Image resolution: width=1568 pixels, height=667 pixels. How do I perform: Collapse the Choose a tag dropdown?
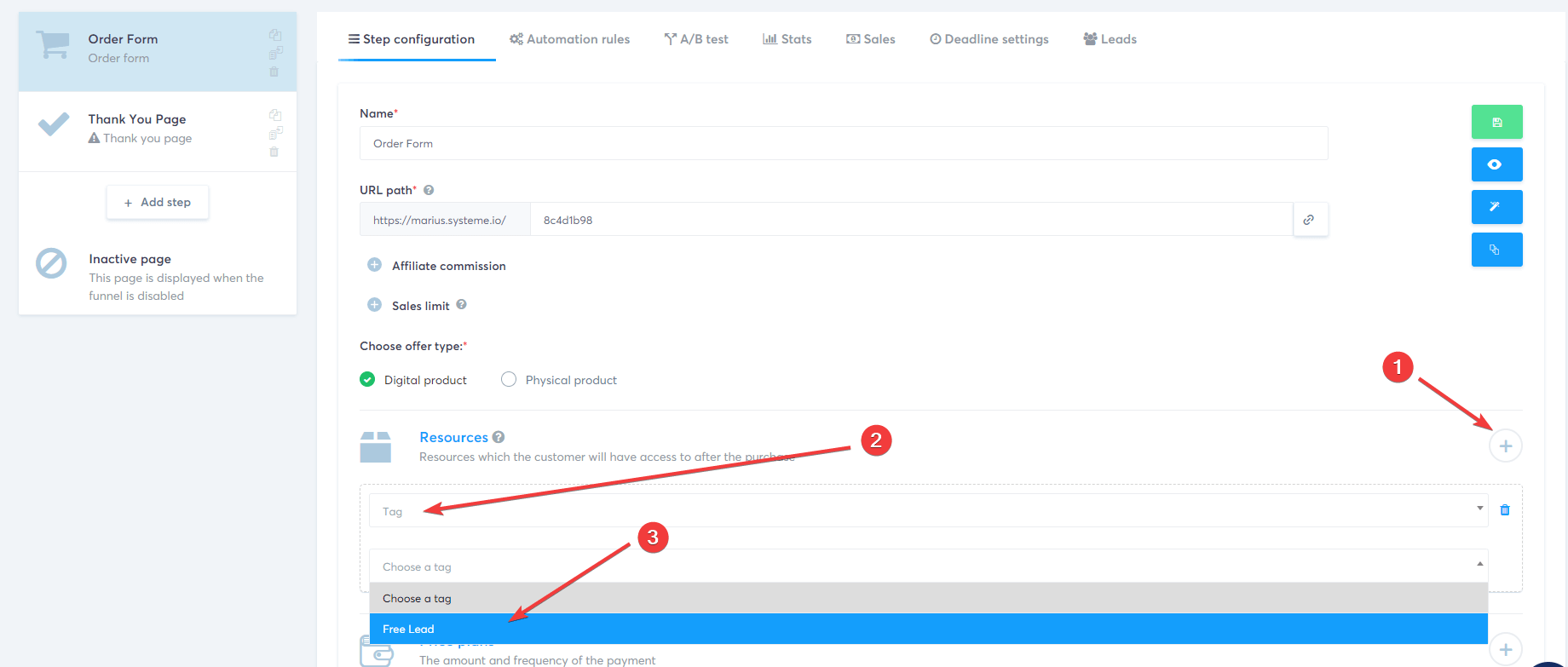pos(929,566)
